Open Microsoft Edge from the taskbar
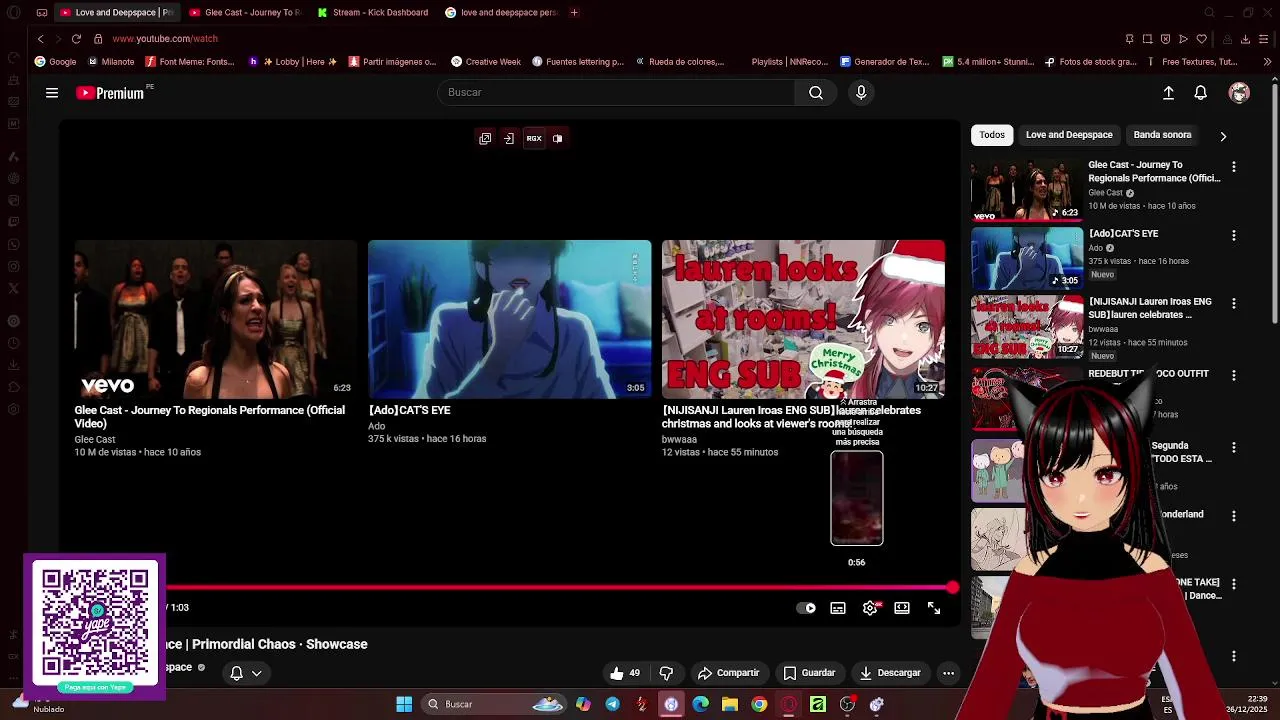This screenshot has width=1280, height=720. point(701,704)
